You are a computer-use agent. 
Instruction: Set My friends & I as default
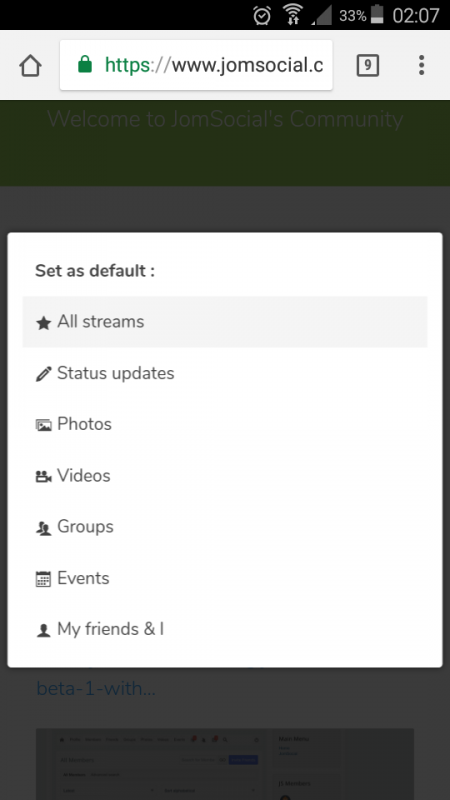click(x=225, y=629)
